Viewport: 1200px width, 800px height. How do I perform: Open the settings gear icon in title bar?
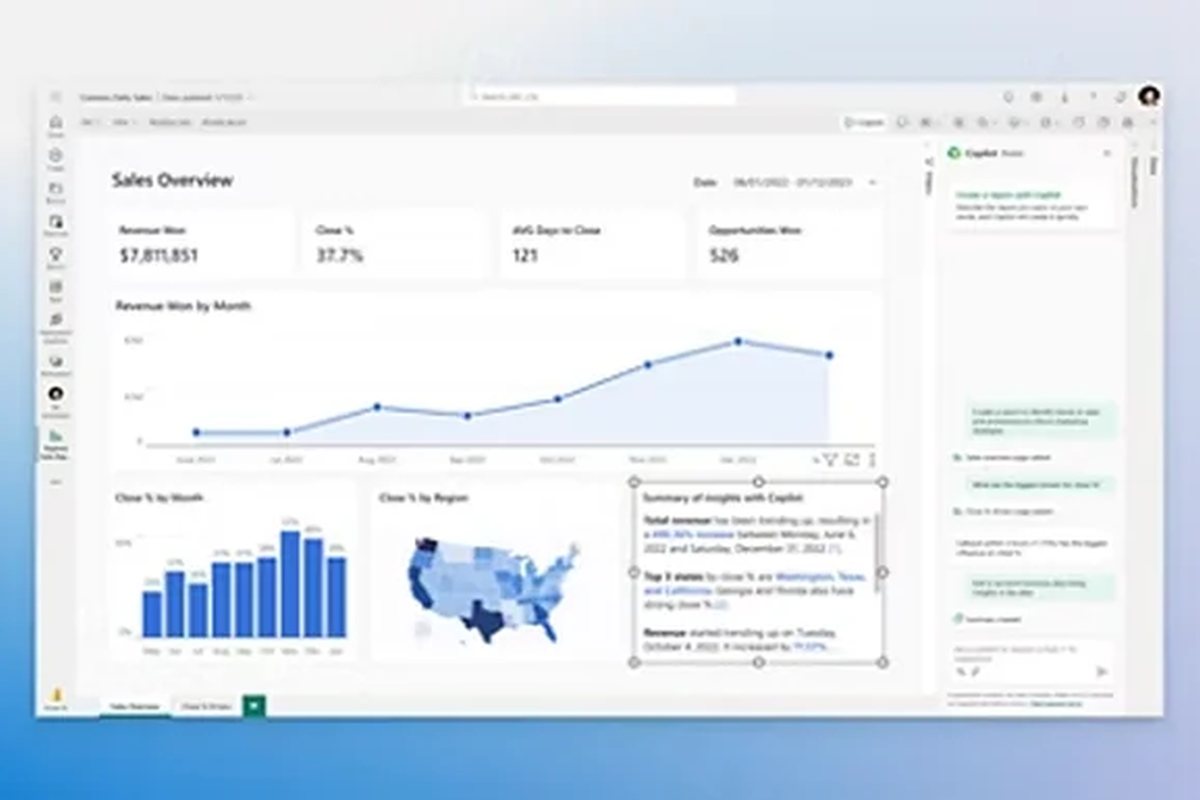(1036, 96)
